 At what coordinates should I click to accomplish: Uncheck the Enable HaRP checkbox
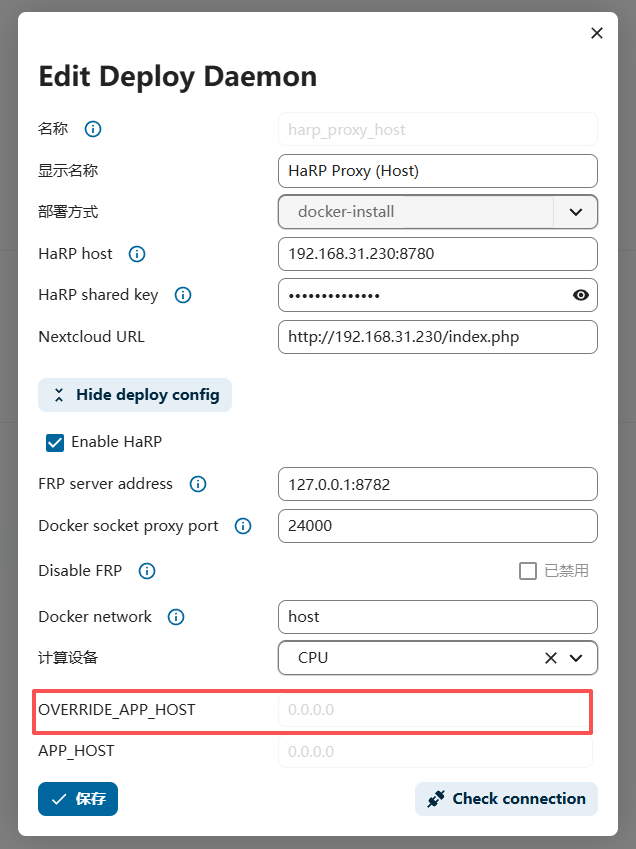click(x=55, y=442)
